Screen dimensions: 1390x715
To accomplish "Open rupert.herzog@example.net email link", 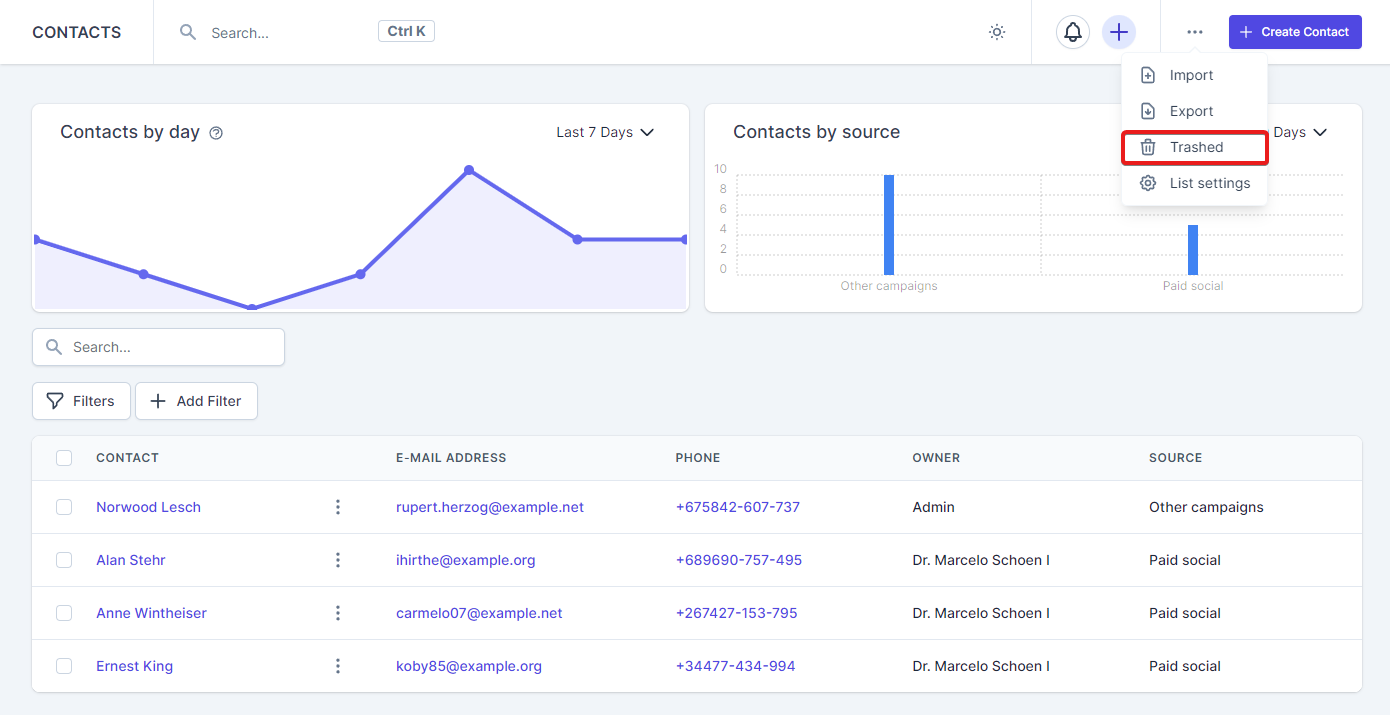I will 490,507.
